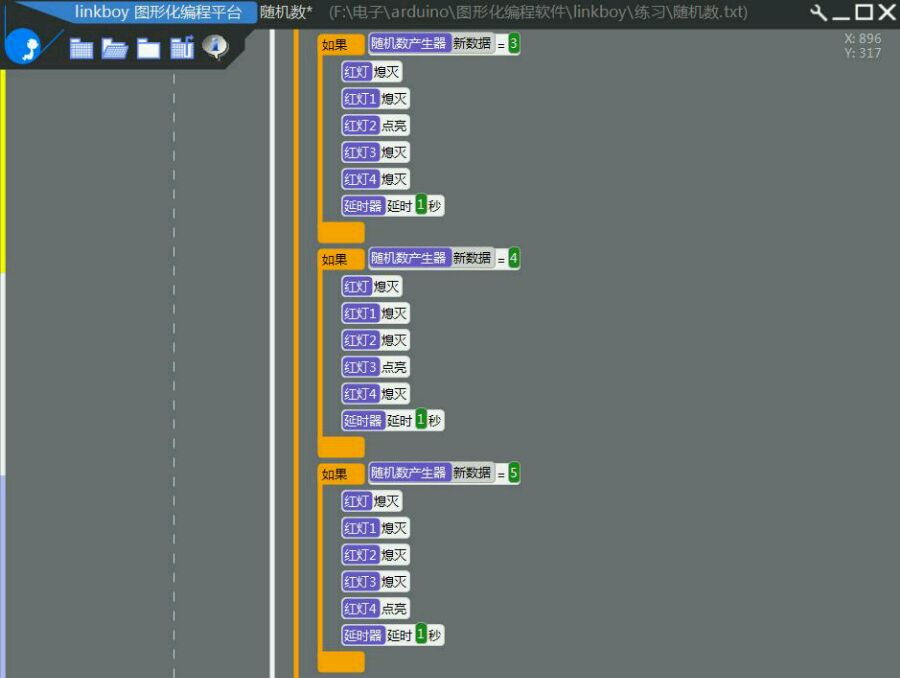Maximize the linkboy window
Screen dimensions: 900x678
(x=864, y=12)
